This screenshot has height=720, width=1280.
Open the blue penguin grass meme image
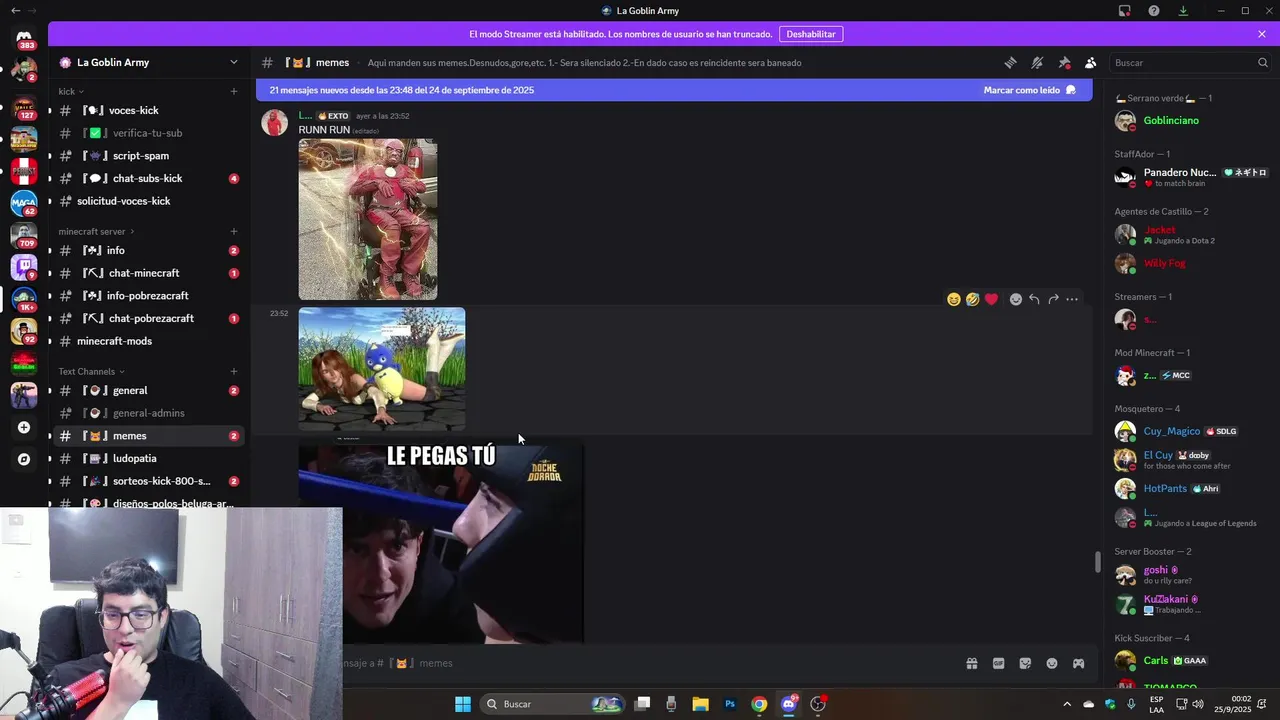382,369
